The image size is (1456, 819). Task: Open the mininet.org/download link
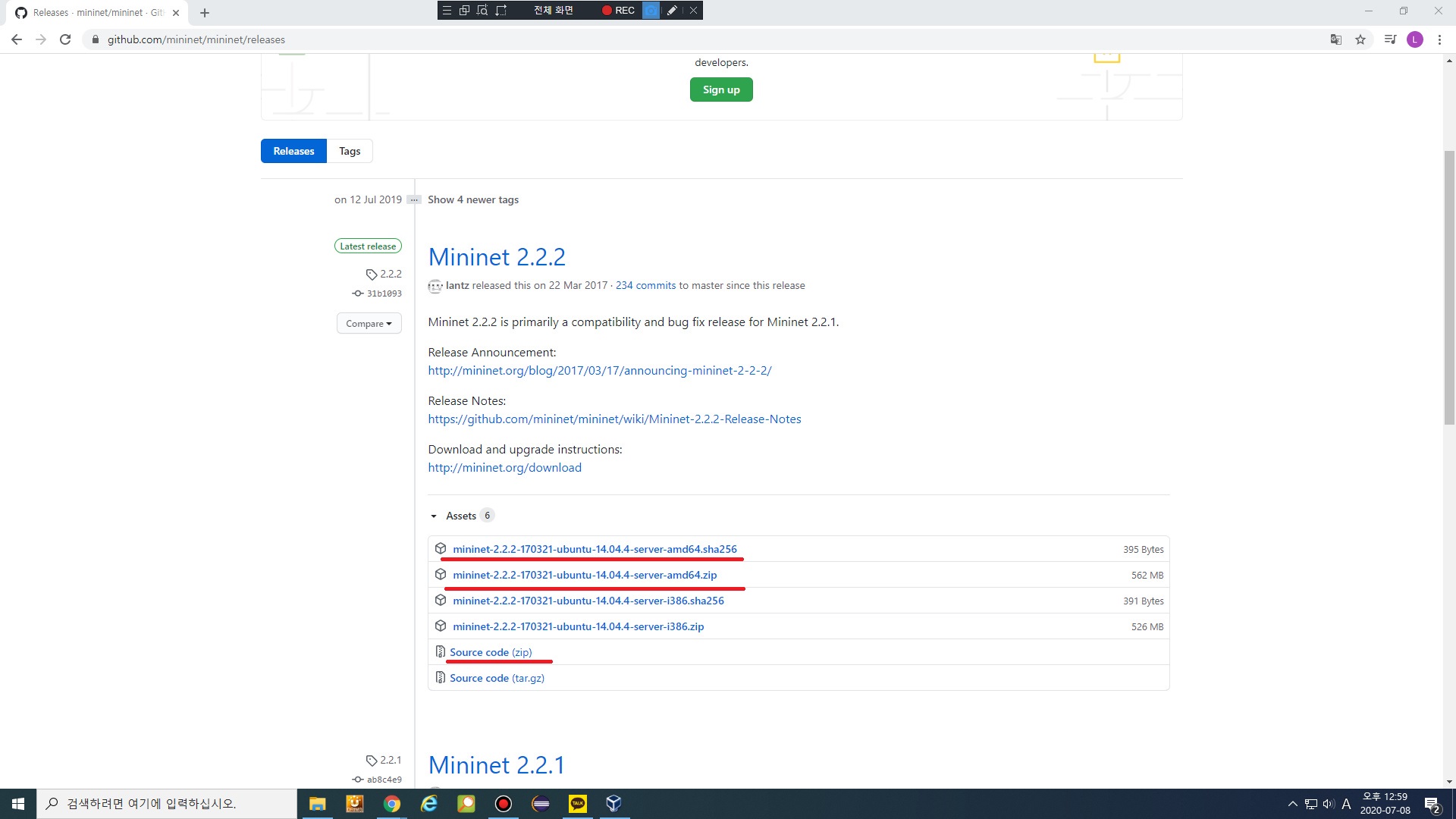pyautogui.click(x=505, y=468)
